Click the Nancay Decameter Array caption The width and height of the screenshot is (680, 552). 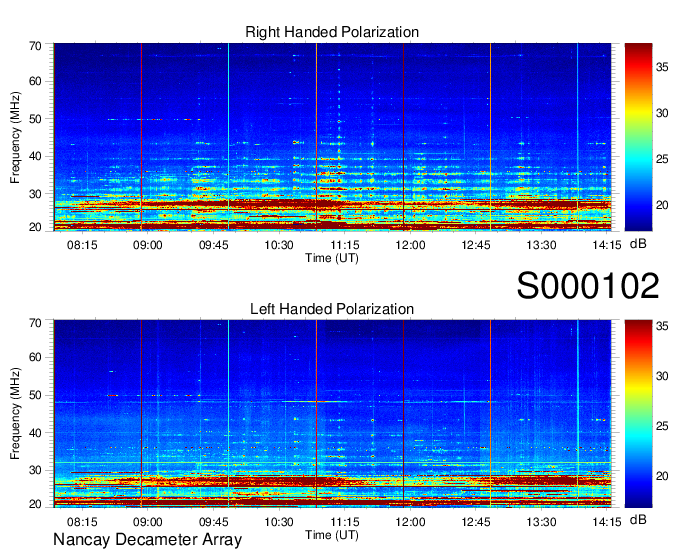pos(147,539)
